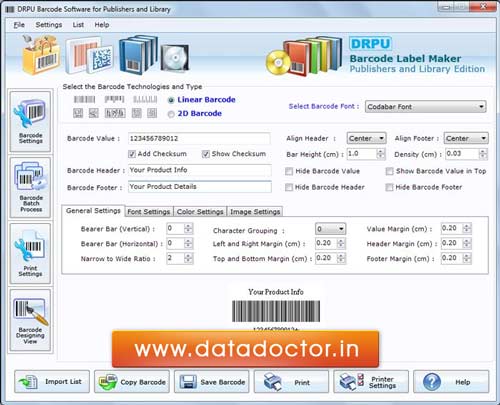Click the blue question mark Help icon
The image size is (500, 405).
point(432,382)
